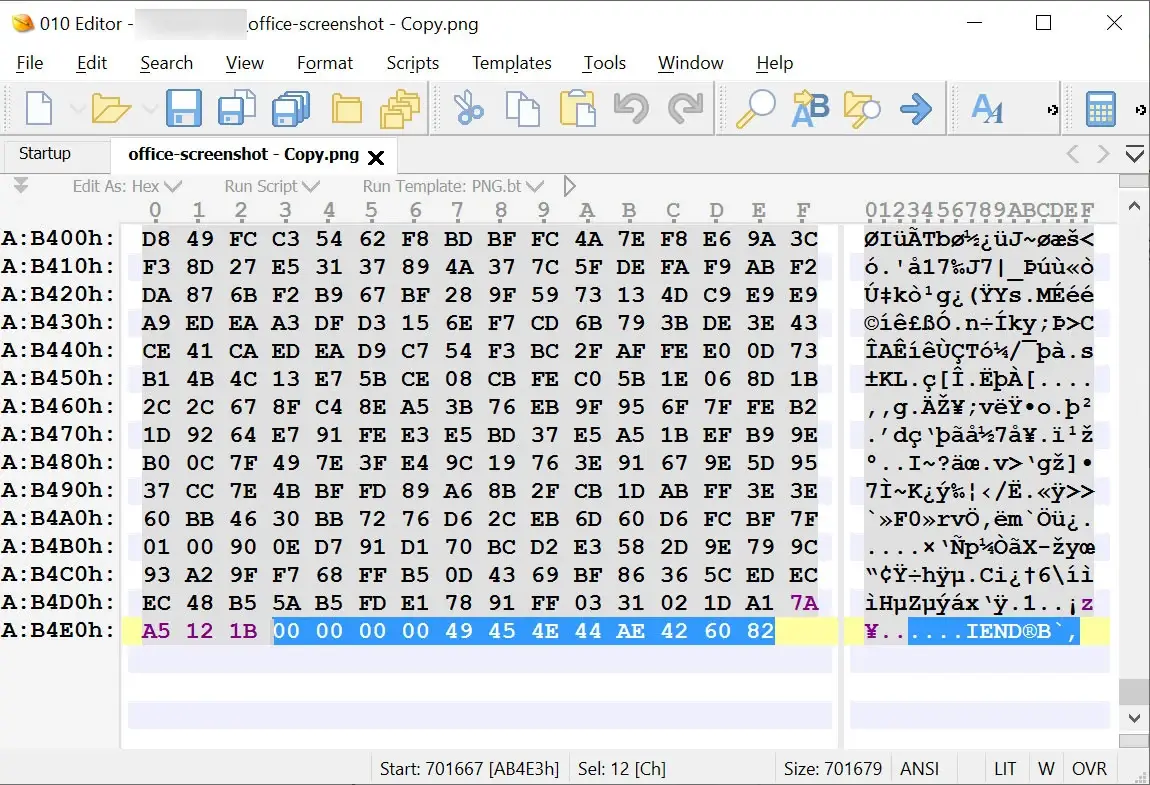The image size is (1150, 785).
Task: Open the Run Script dropdown
Action: pos(272,186)
